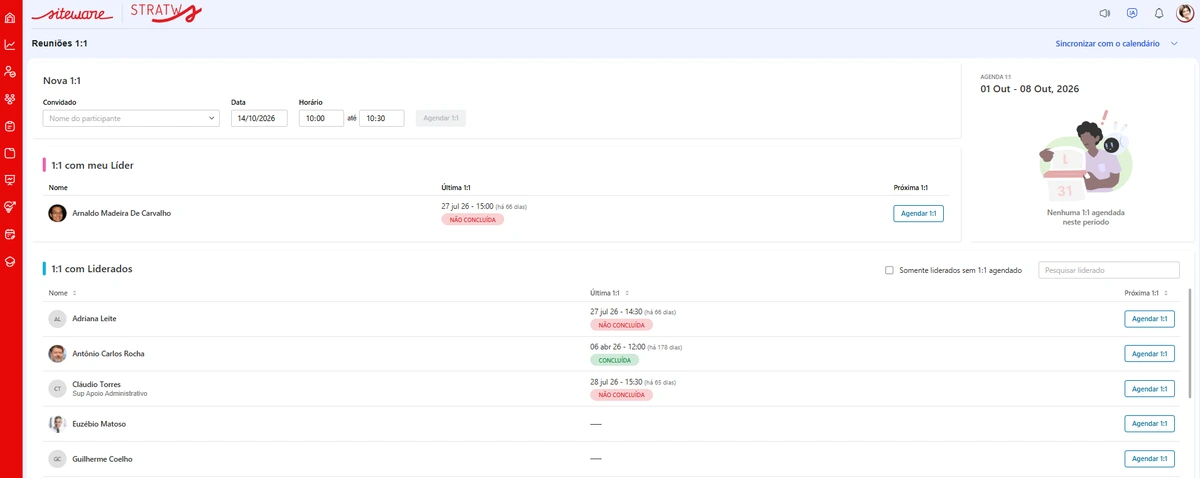Open the lightbulb ideas icon in sidebar
Image resolution: width=1200 pixels, height=478 pixels.
[10, 207]
